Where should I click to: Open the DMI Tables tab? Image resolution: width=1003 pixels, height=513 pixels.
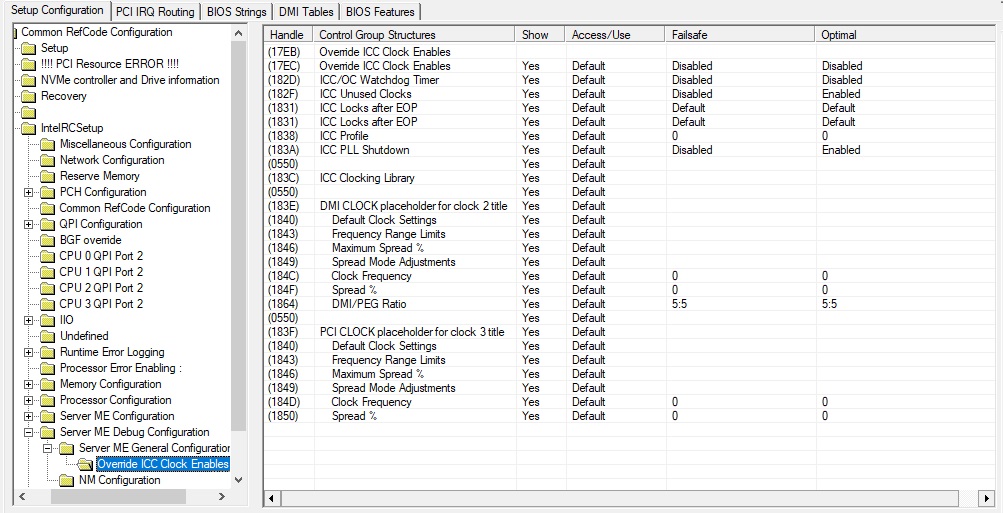(x=306, y=12)
